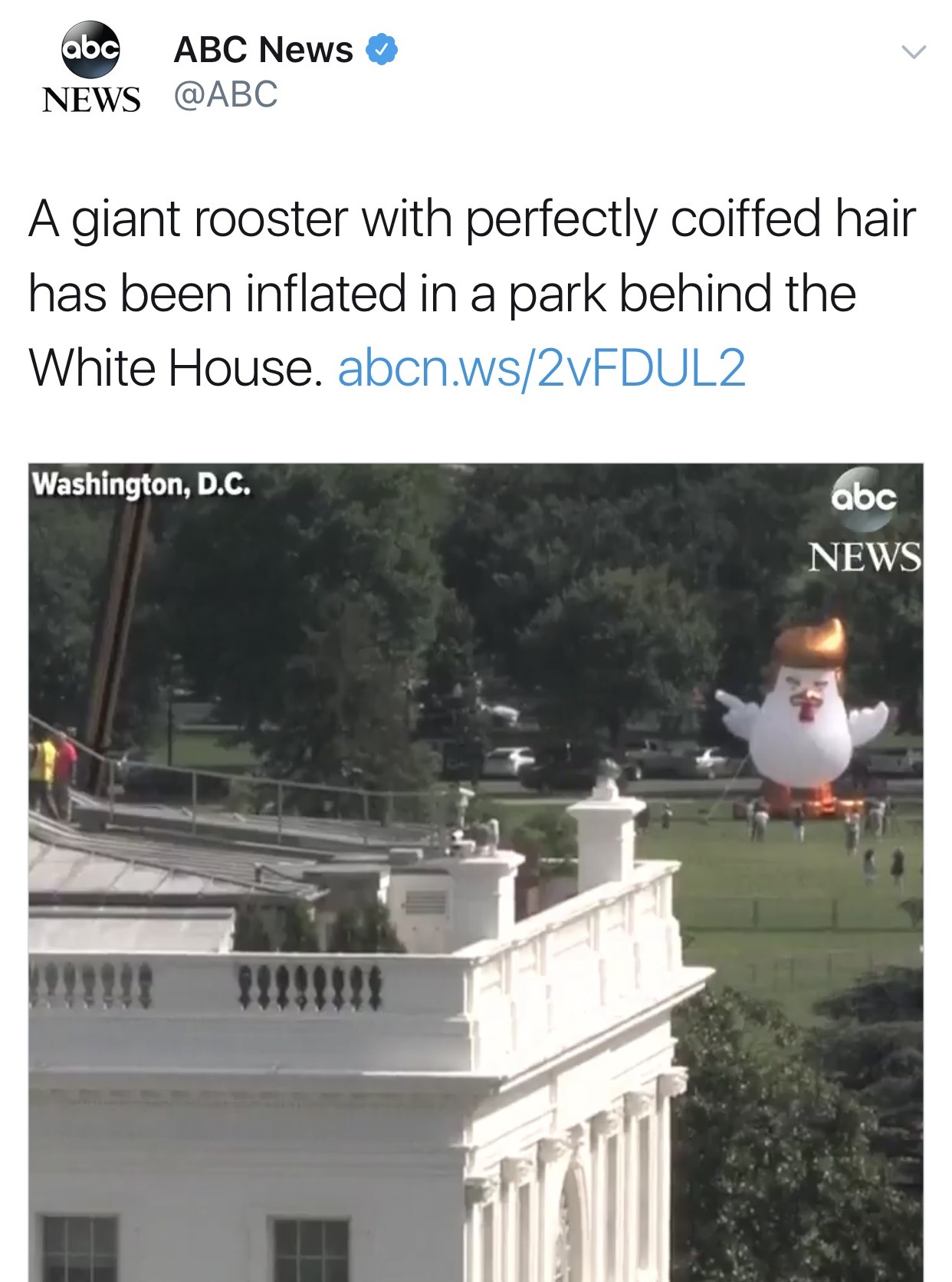
Task: Open the @ABC handle
Action: (x=226, y=95)
